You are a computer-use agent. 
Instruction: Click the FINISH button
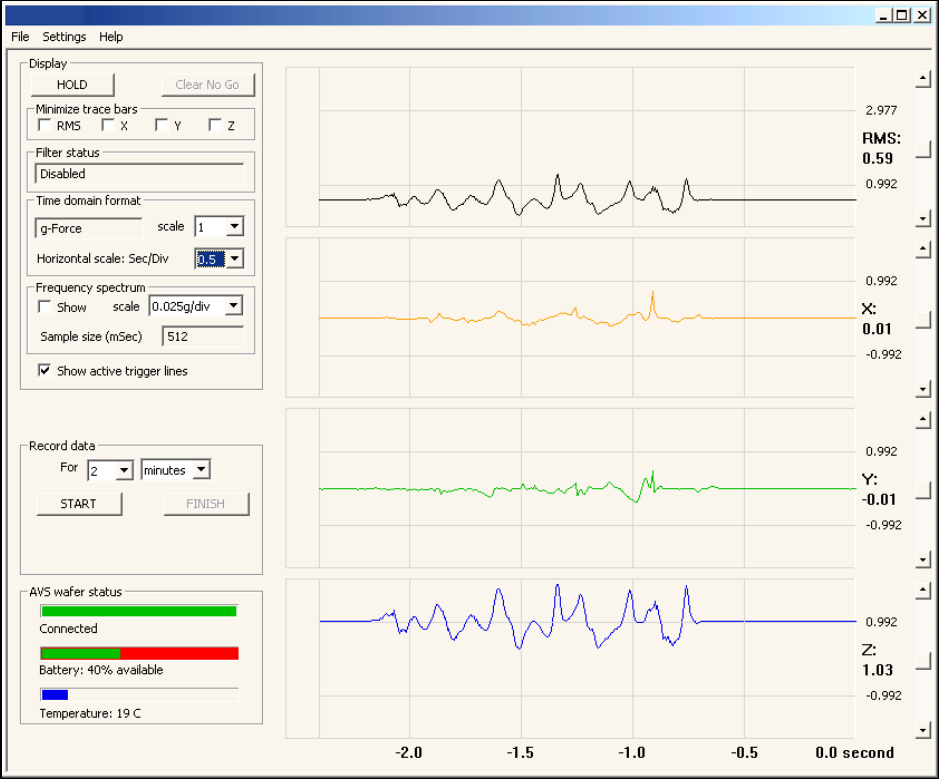pos(206,504)
